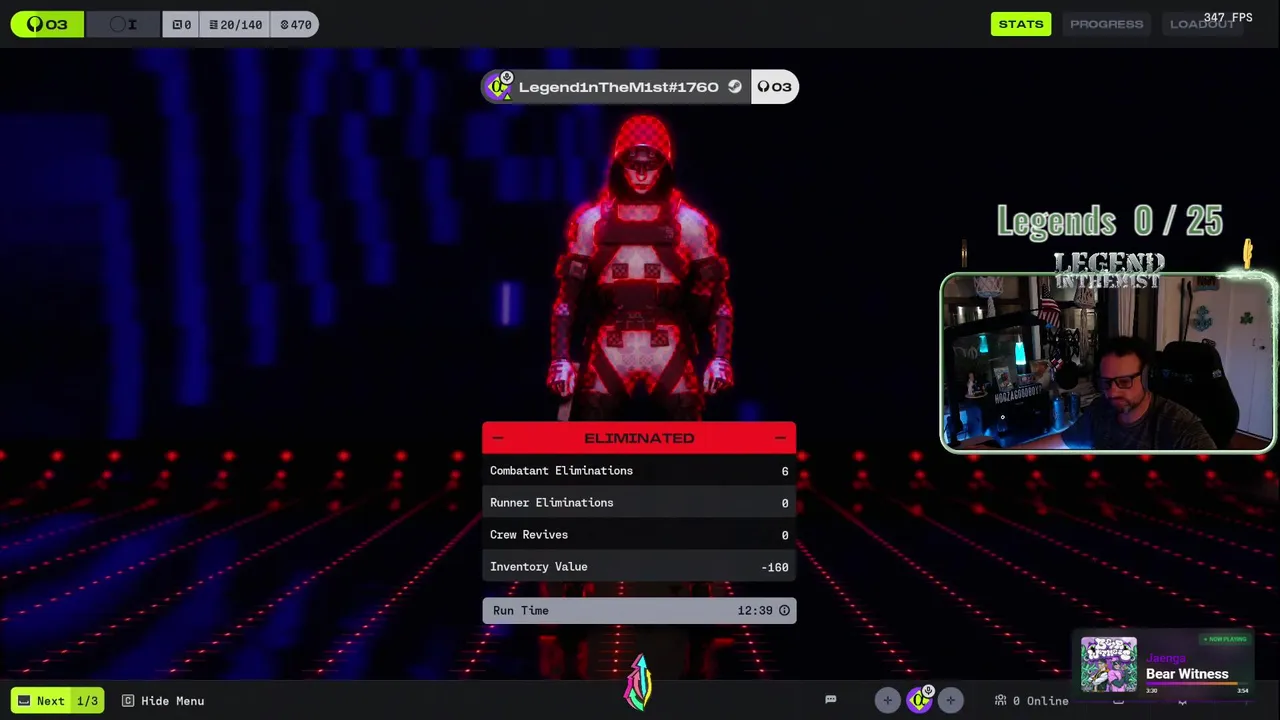
Task: Click the Bear Witness song title
Action: click(x=1187, y=674)
